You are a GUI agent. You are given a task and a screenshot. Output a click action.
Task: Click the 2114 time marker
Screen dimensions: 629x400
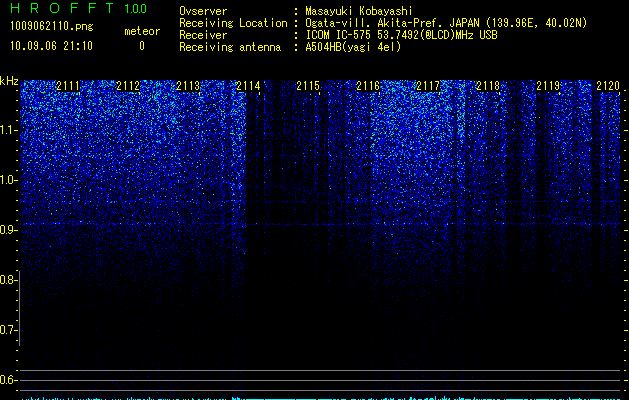248,86
